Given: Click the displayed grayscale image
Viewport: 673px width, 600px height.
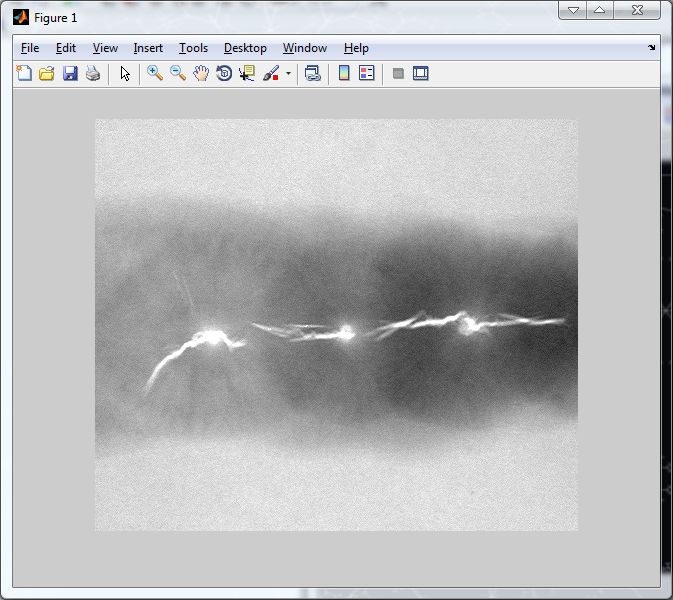Looking at the screenshot, I should click(336, 325).
